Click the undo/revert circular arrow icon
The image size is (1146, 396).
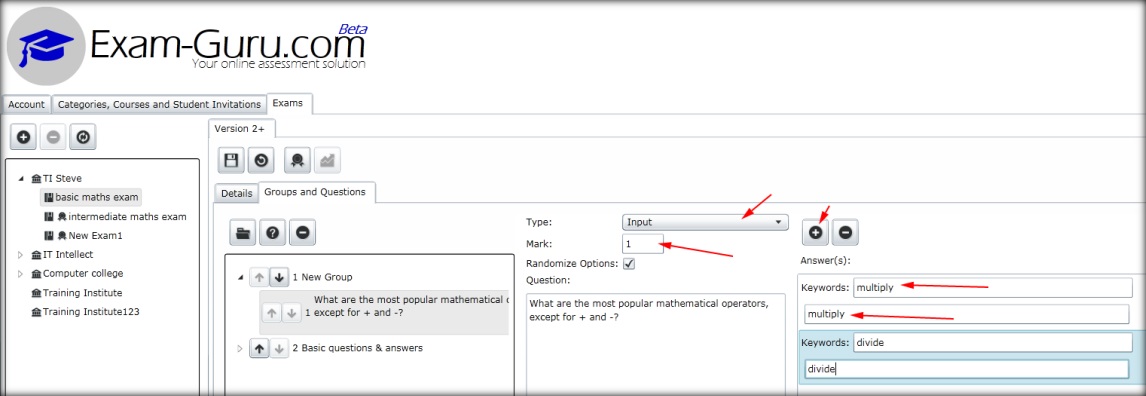261,160
